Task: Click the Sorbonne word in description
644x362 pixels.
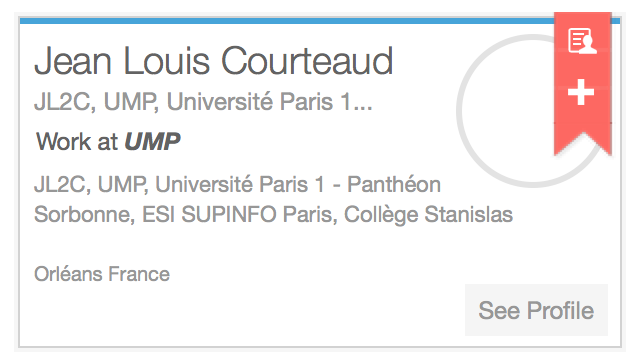Action: (84, 214)
